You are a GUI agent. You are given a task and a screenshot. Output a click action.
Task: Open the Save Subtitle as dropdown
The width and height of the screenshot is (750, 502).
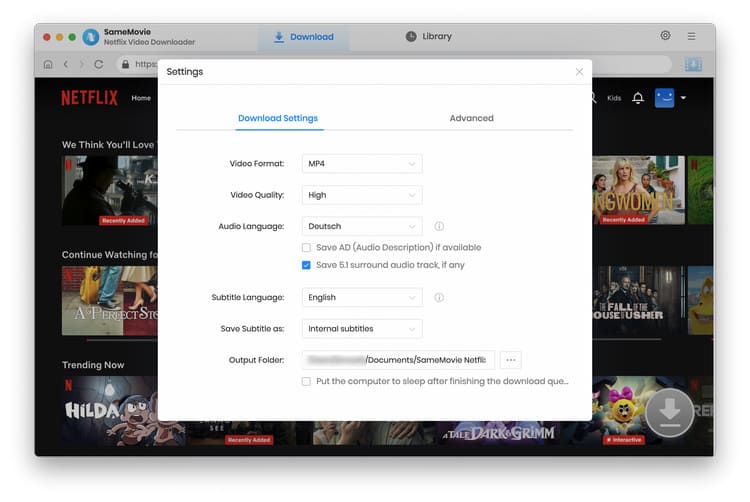pyautogui.click(x=362, y=328)
